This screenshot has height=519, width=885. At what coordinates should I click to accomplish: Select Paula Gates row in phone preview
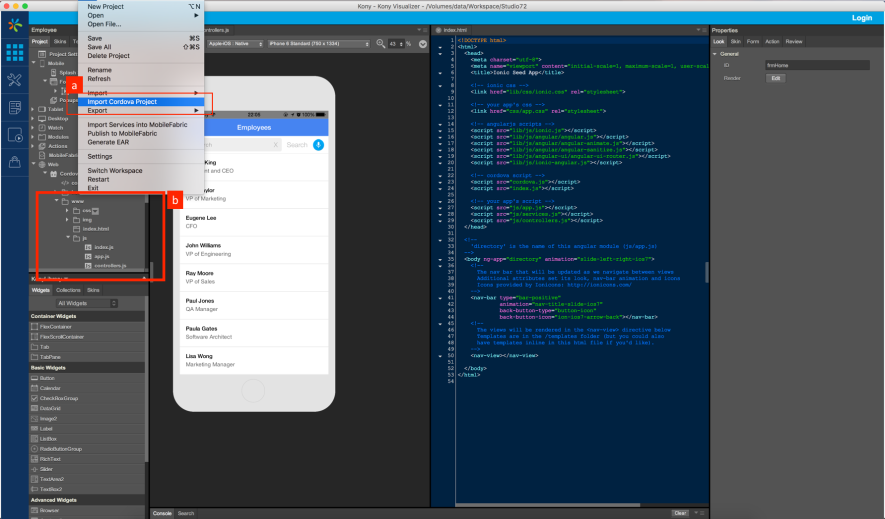tap(254, 333)
